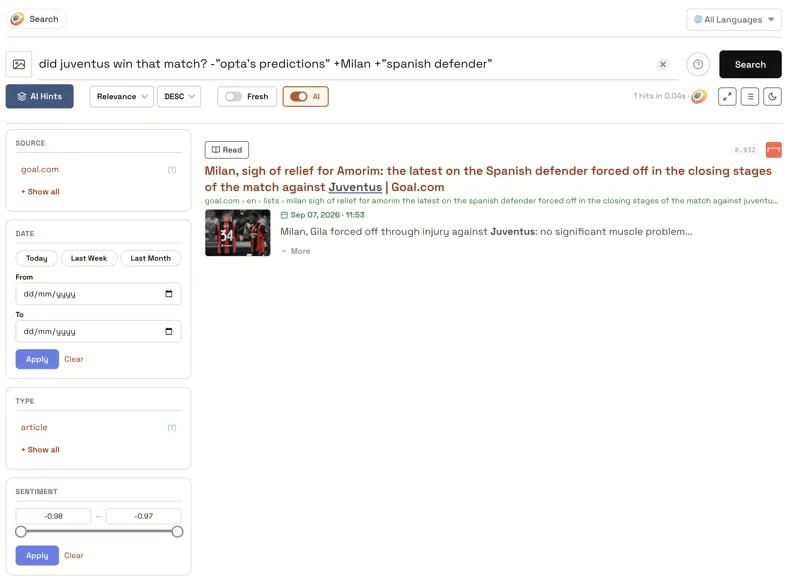Select the Today date filter

[x=37, y=258]
